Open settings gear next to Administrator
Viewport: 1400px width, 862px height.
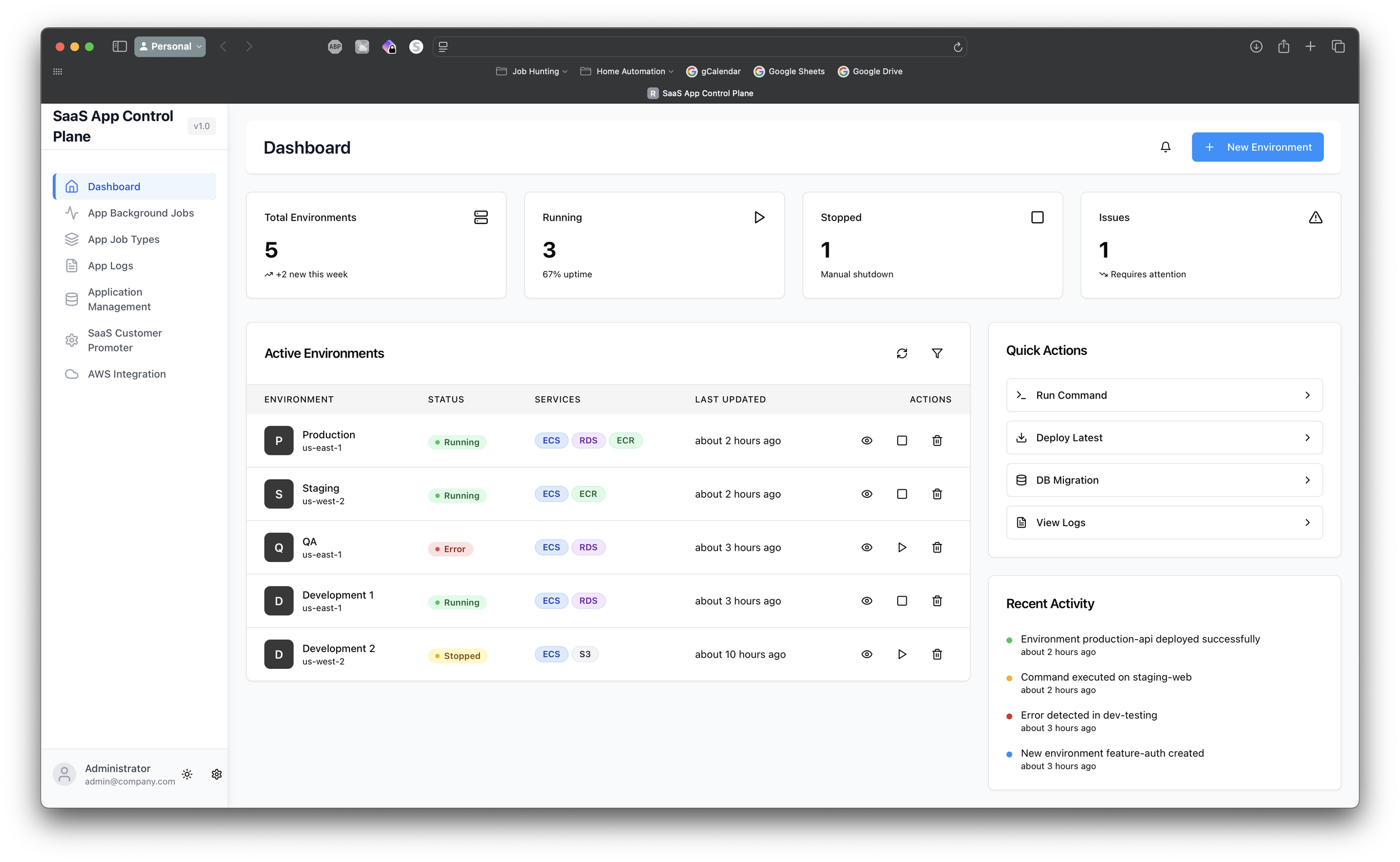pyautogui.click(x=217, y=774)
